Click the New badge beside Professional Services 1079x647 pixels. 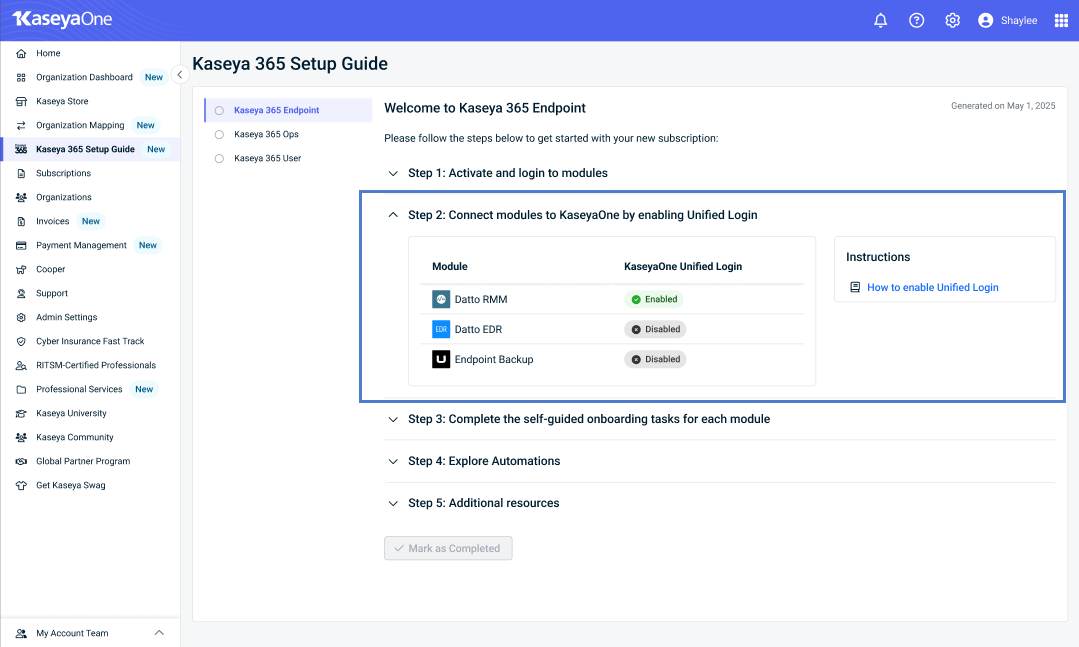coord(144,390)
